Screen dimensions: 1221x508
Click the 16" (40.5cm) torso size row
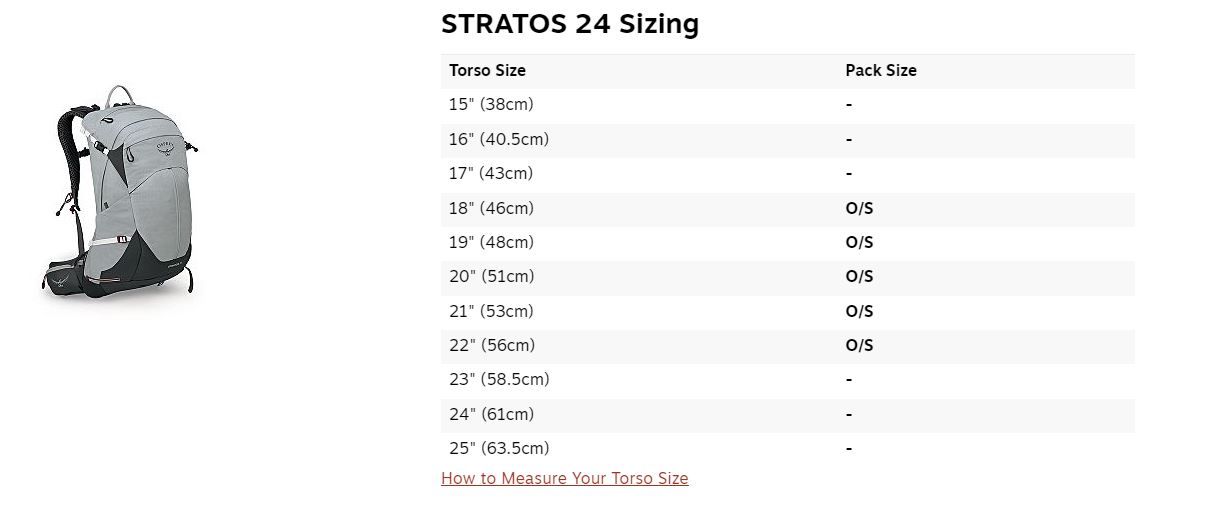(788, 139)
